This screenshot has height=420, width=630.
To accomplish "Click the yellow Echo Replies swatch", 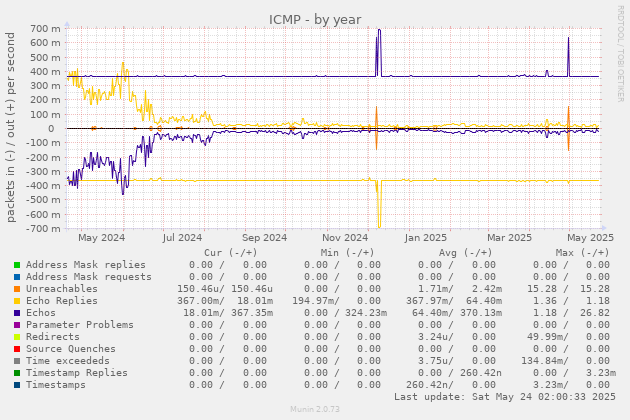I will [17, 301].
